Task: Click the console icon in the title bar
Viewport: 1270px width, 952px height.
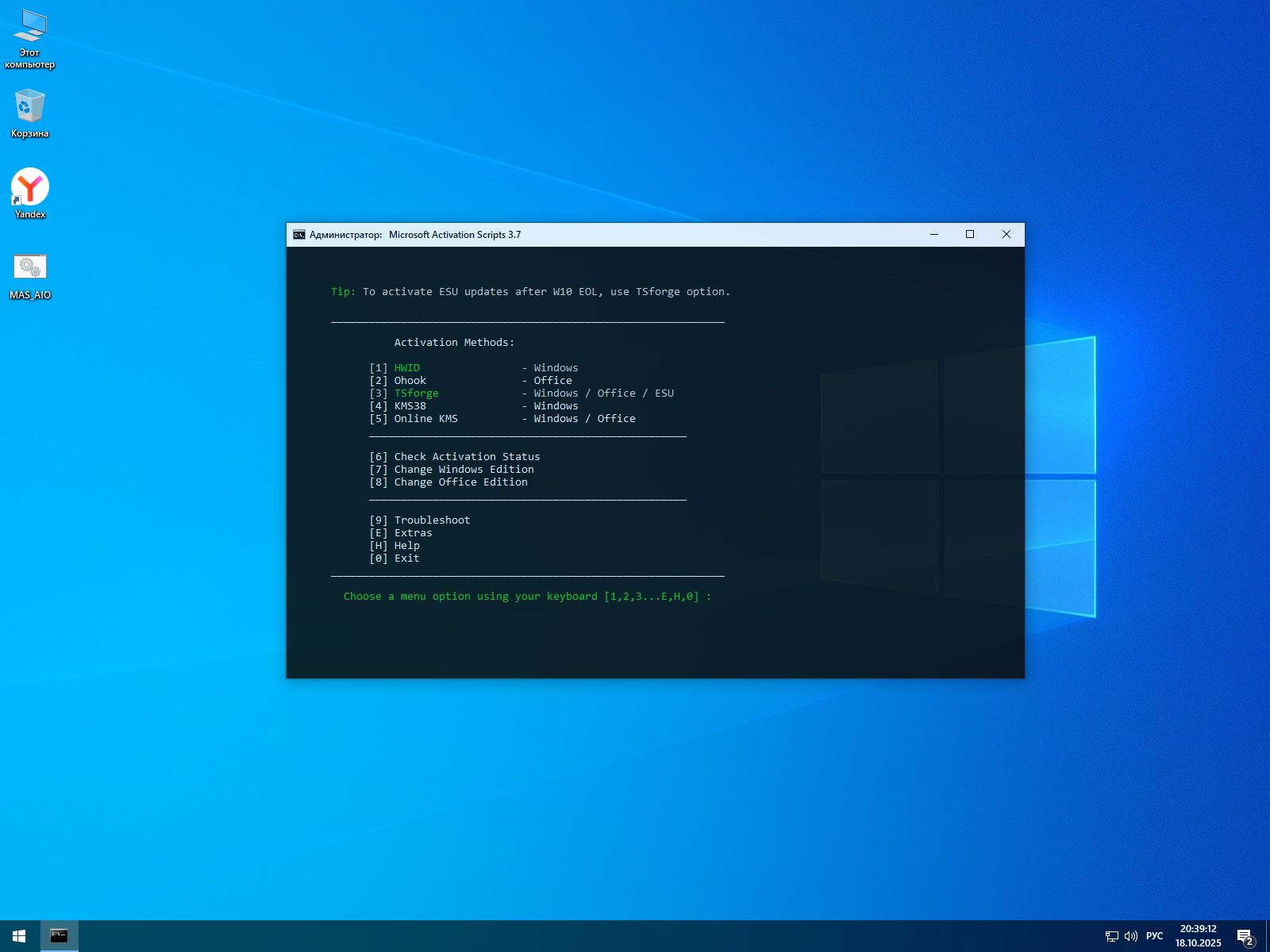Action: [x=299, y=235]
